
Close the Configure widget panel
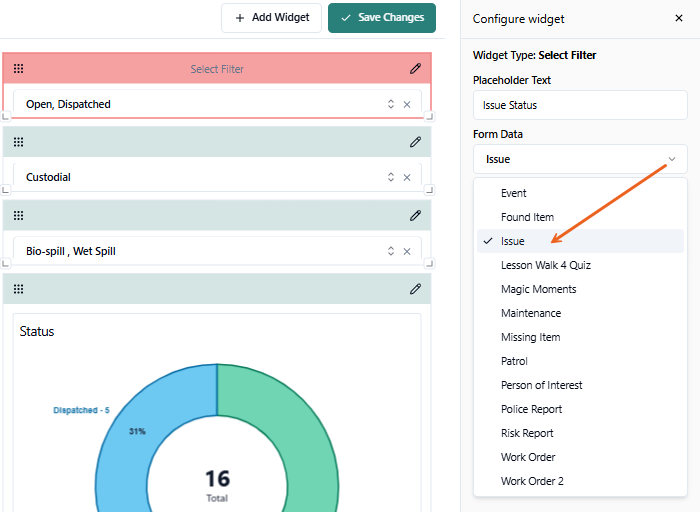[679, 18]
